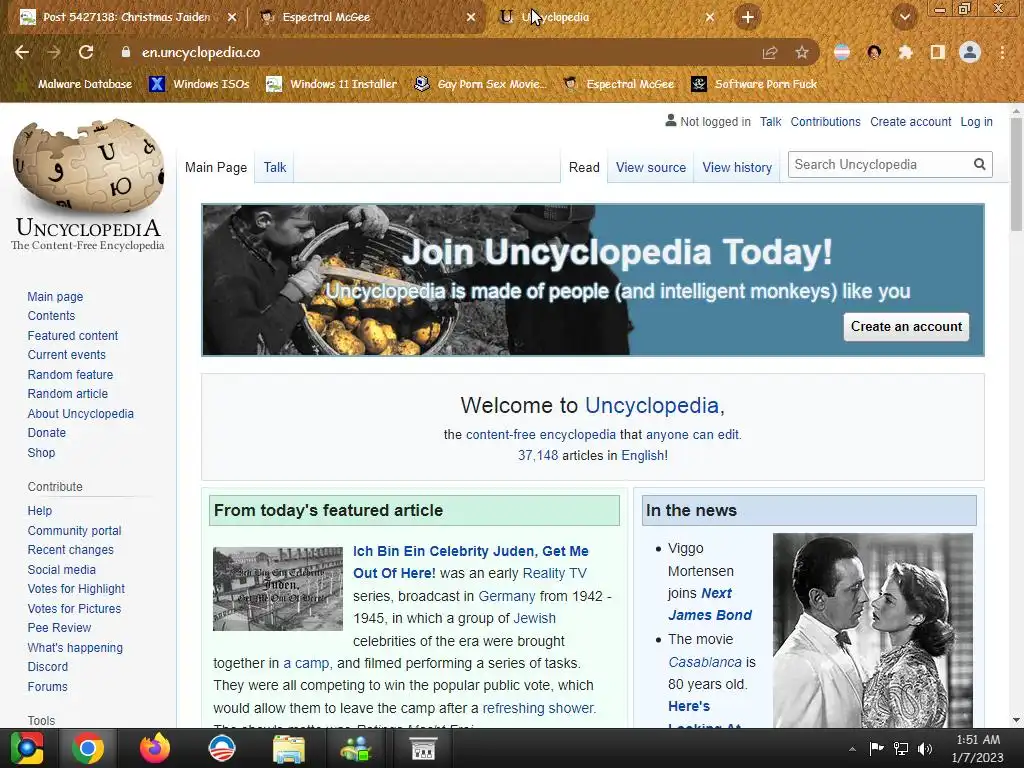Launch Firefox from the taskbar
The height and width of the screenshot is (768, 1024).
(155, 748)
